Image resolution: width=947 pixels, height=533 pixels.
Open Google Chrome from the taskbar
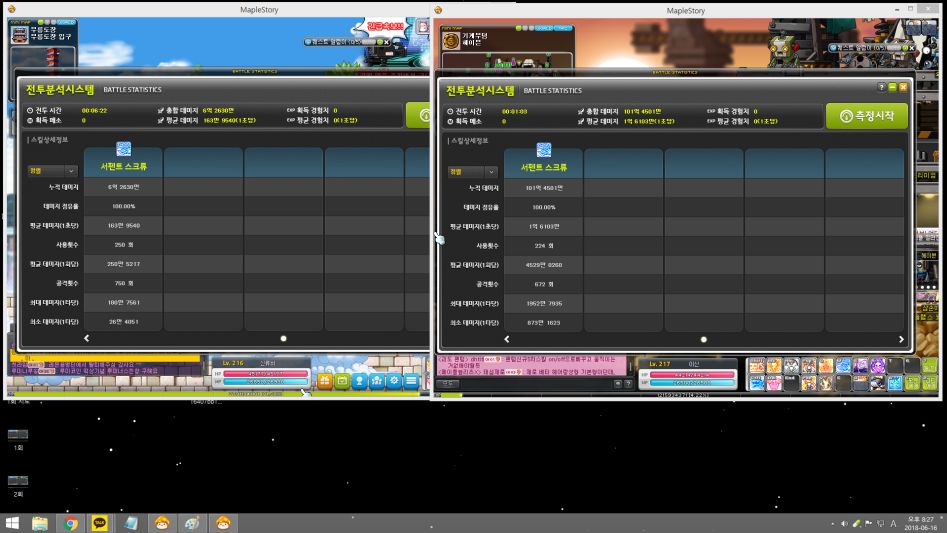click(x=71, y=522)
